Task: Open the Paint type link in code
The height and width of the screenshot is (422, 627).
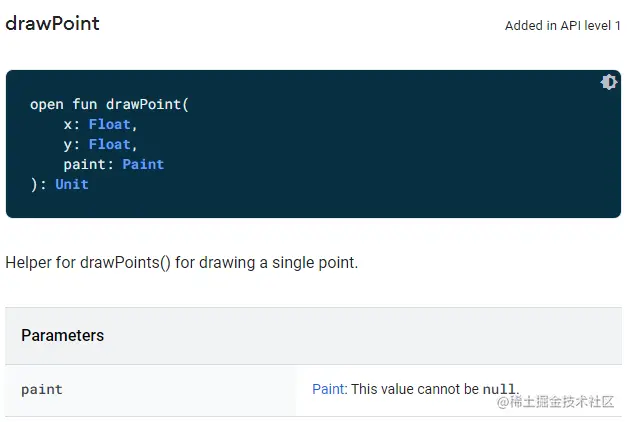Action: coord(143,164)
